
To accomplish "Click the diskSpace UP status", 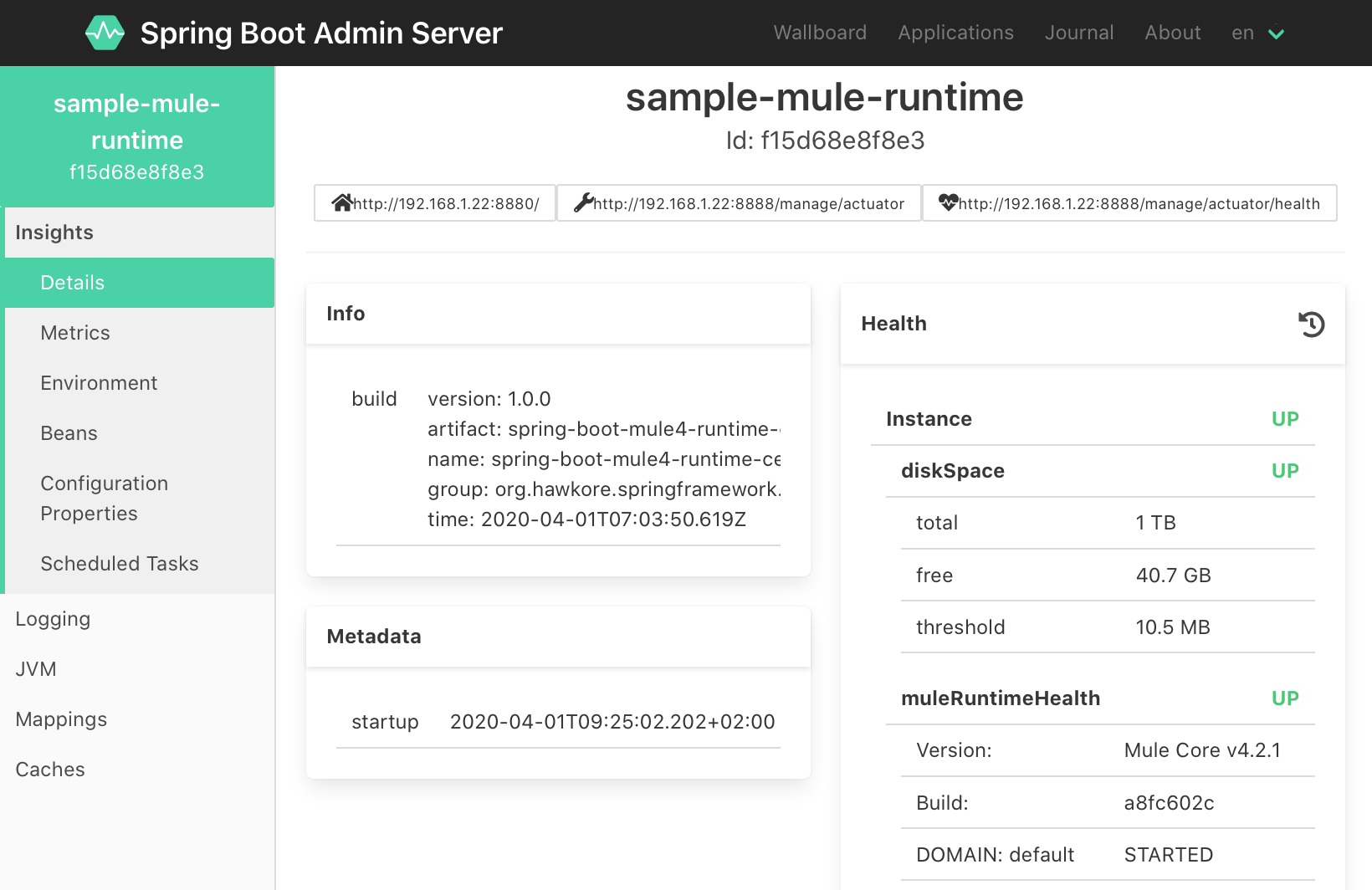I will (x=1285, y=471).
